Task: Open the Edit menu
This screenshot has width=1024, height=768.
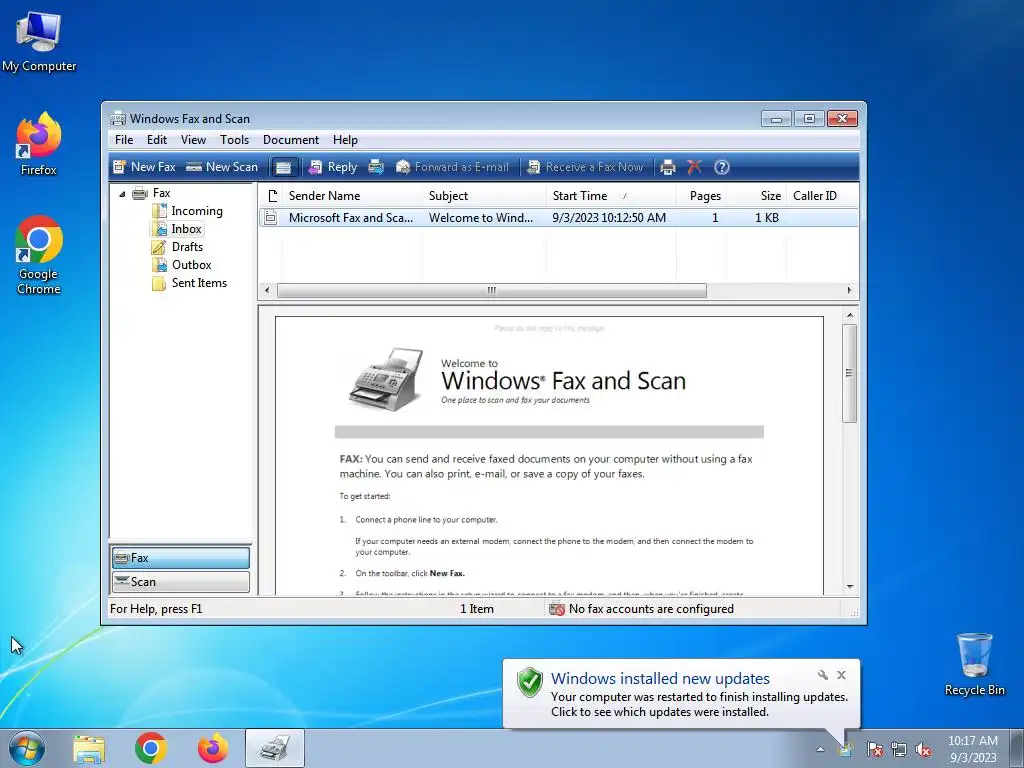Action: [x=157, y=140]
